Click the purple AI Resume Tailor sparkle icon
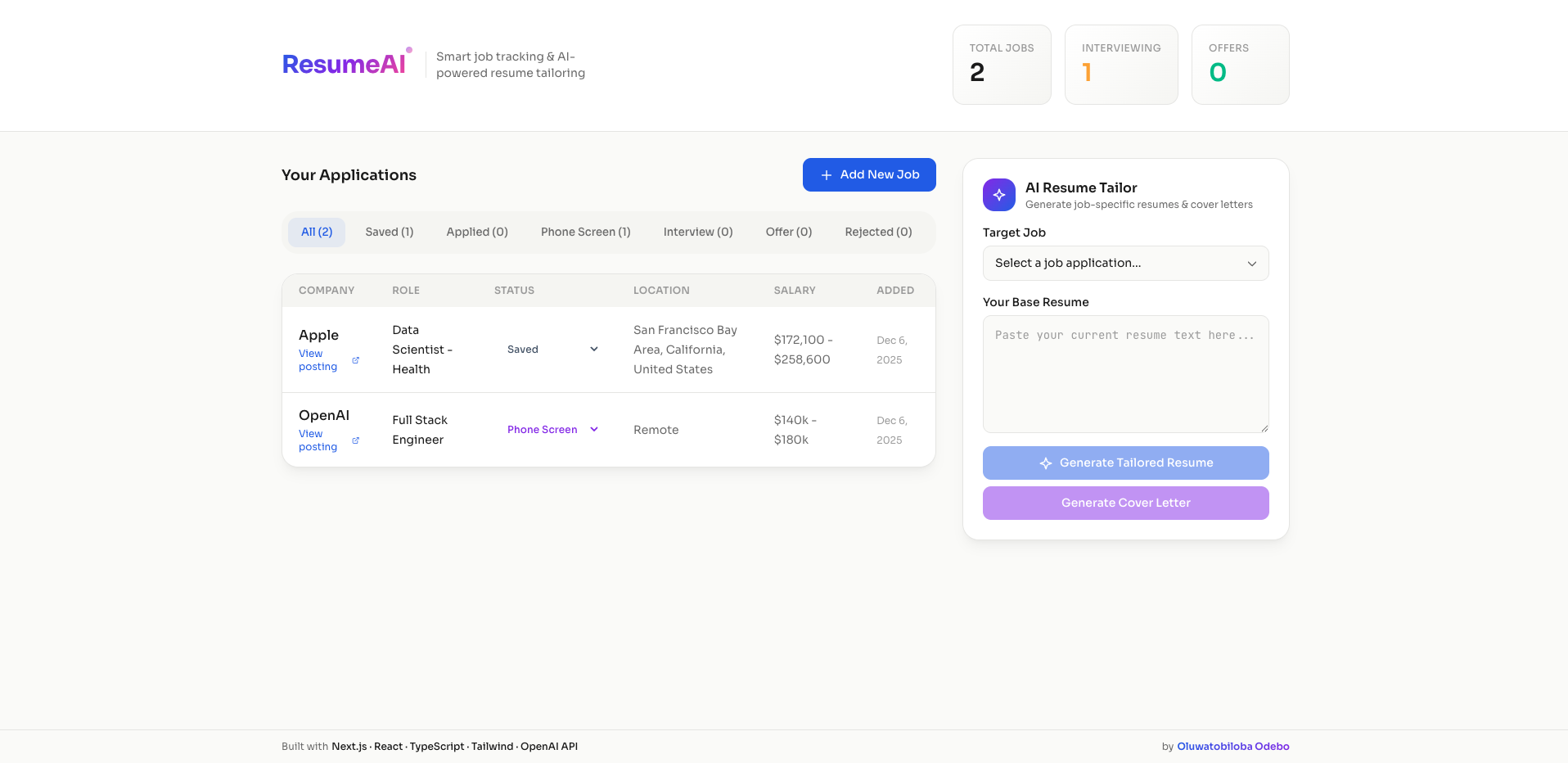The width and height of the screenshot is (1568, 763). pos(998,195)
